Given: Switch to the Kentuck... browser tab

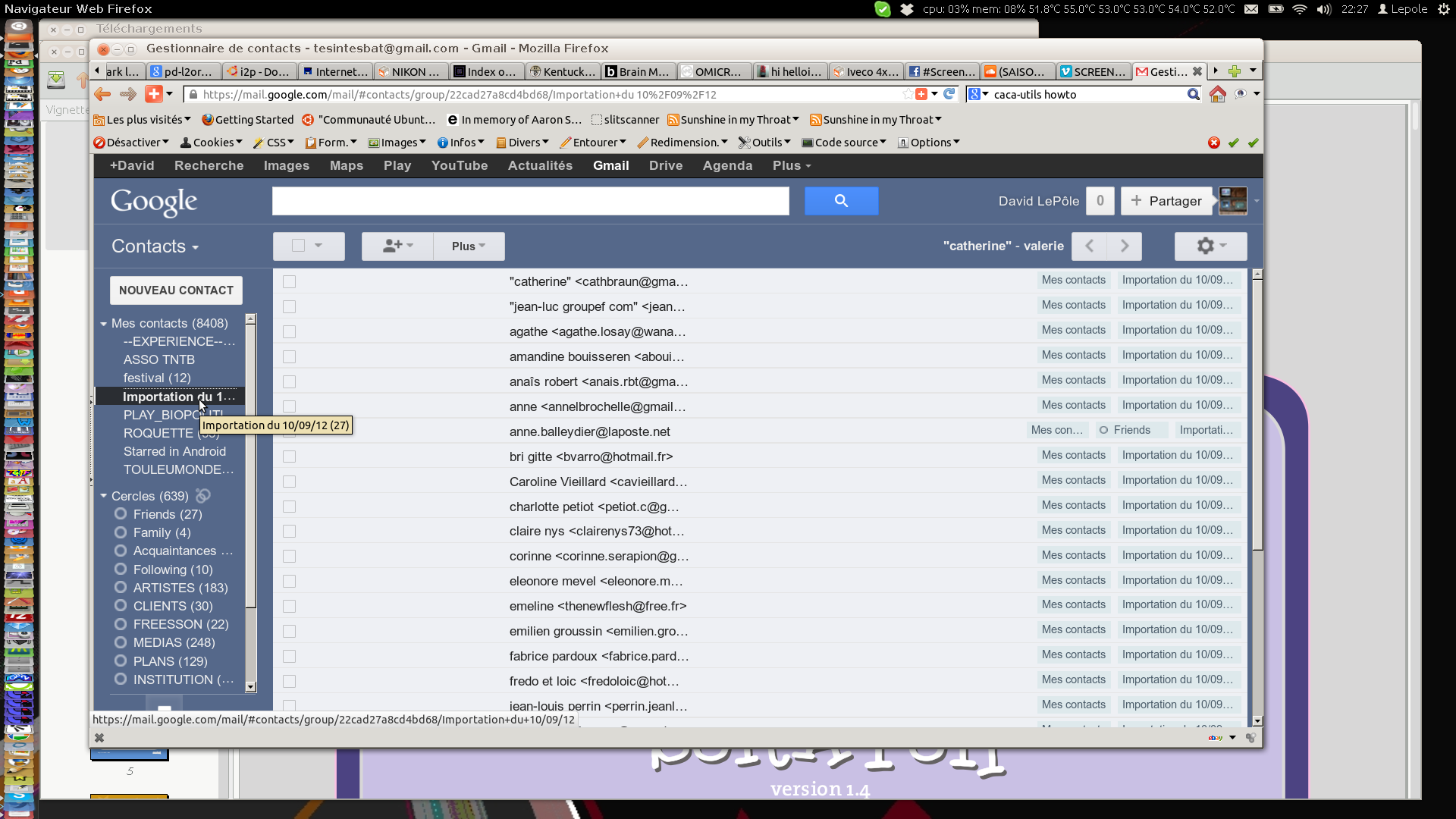Looking at the screenshot, I should click(563, 71).
